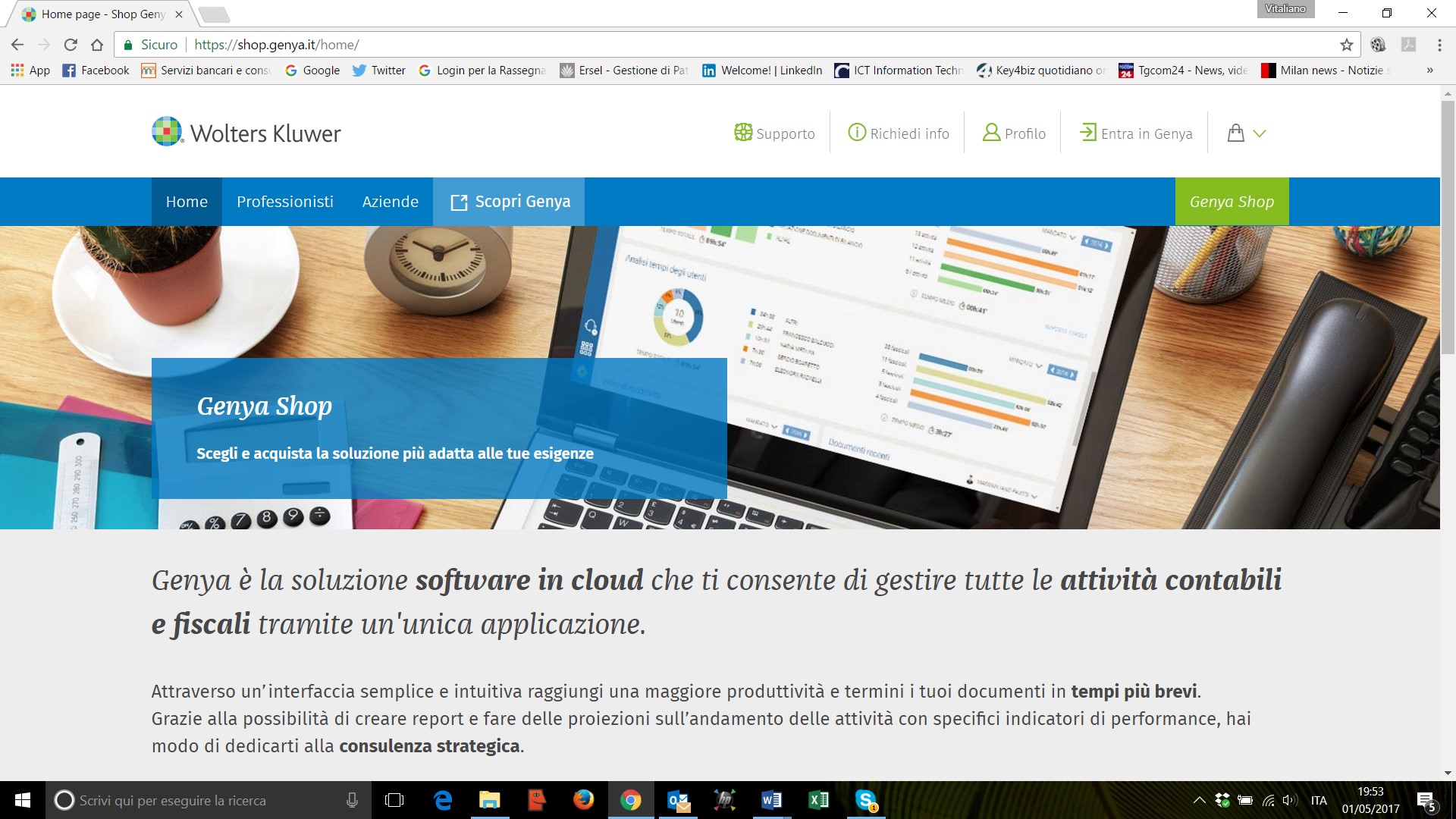Image resolution: width=1456 pixels, height=819 pixels.
Task: Switch to Chrome in taskbar
Action: click(x=630, y=800)
